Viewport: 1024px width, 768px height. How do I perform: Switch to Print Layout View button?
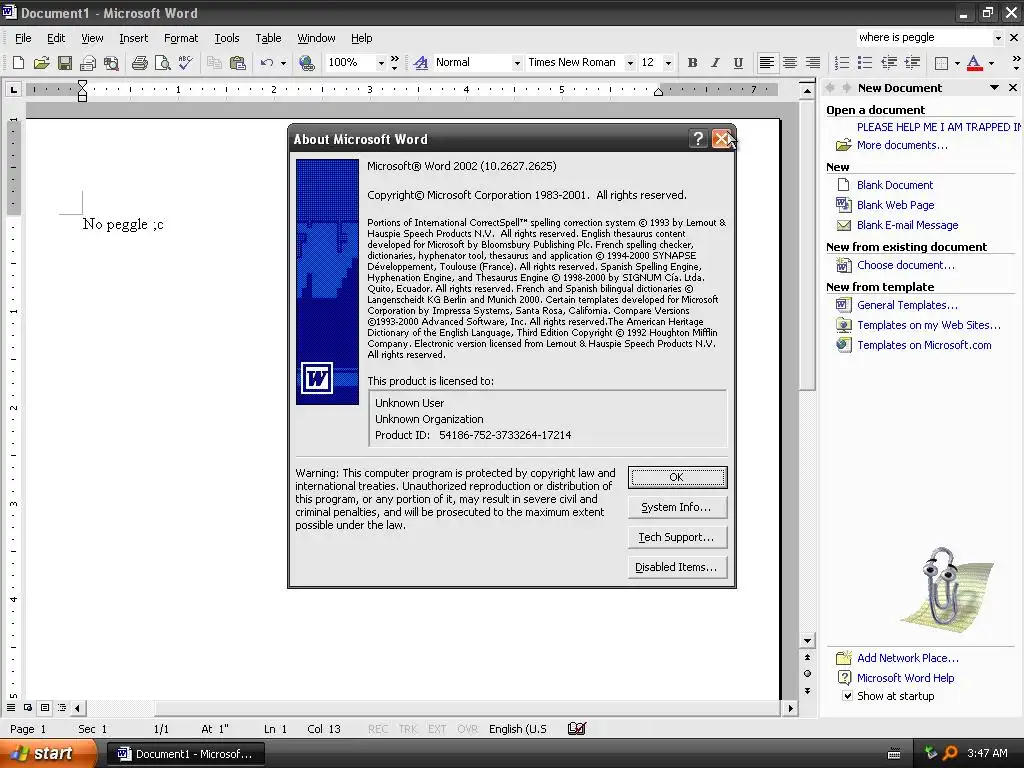45,708
